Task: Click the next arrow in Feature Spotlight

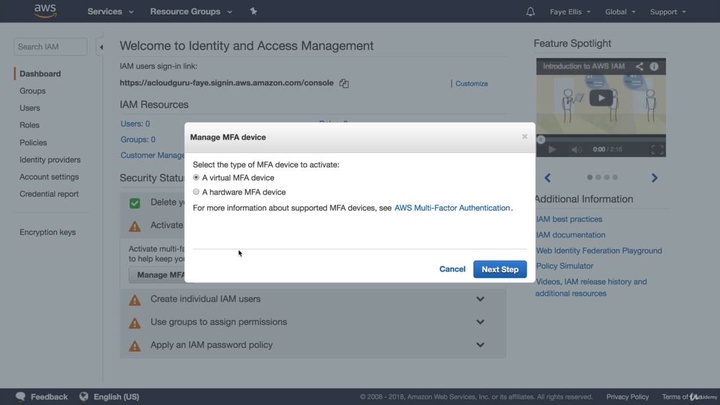Action: click(x=654, y=178)
